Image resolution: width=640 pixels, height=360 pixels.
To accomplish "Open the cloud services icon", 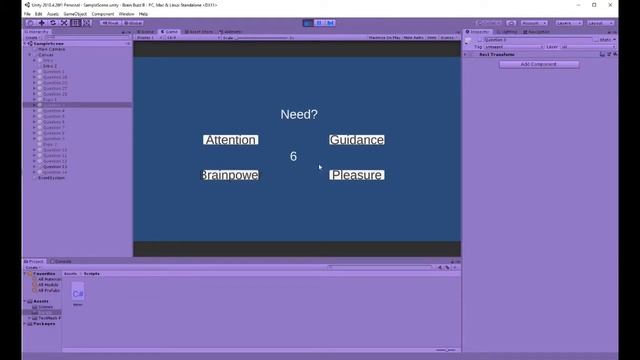I will [x=511, y=23].
